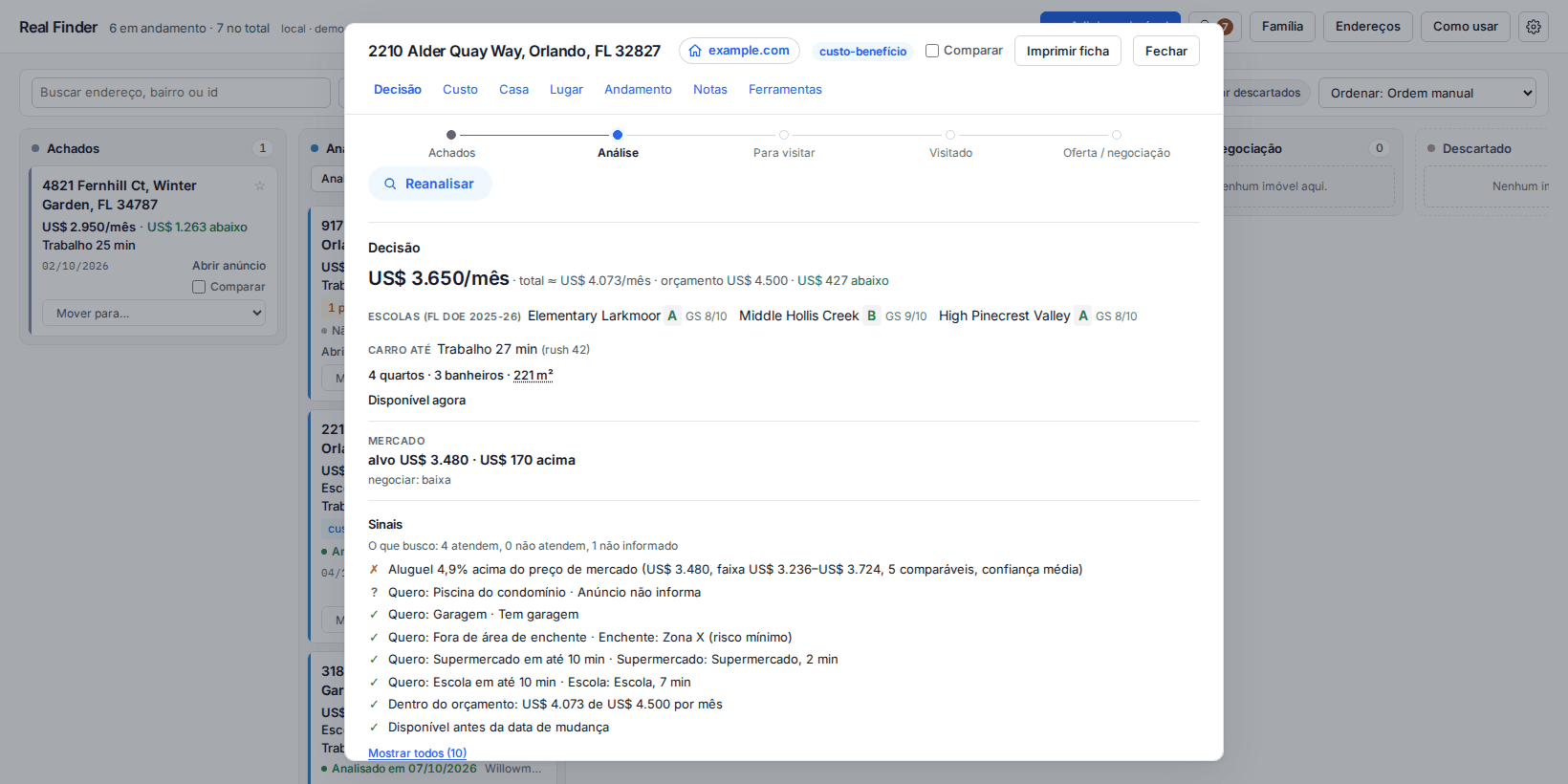Click the US$ 427 abaixo budget text
The image size is (1568, 784).
click(843, 281)
